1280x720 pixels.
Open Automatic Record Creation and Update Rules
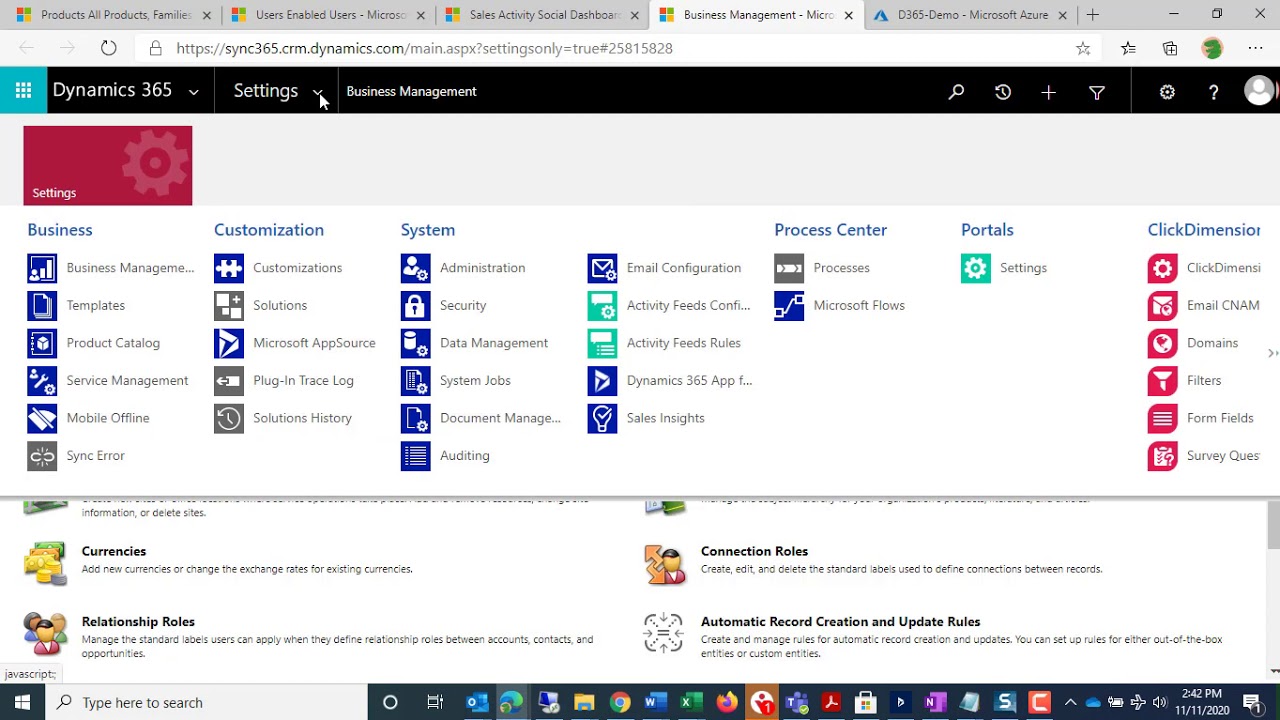point(840,621)
